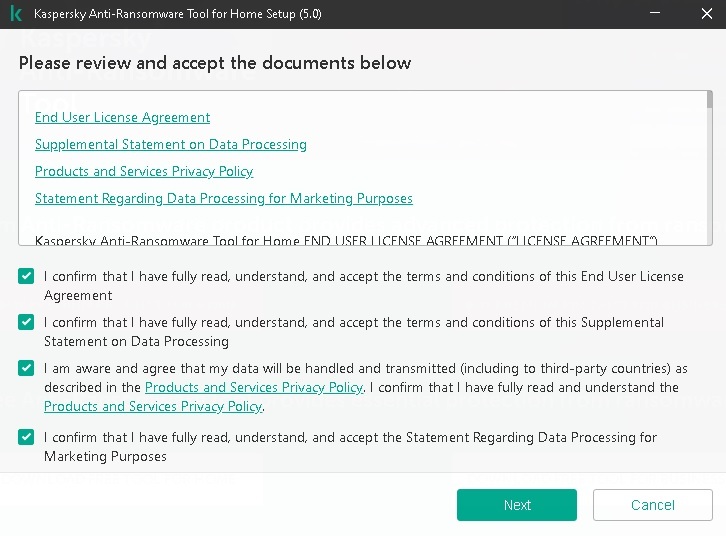Open the Privacy Policy link ending the third confirmation
The width and height of the screenshot is (726, 536).
[x=153, y=406]
